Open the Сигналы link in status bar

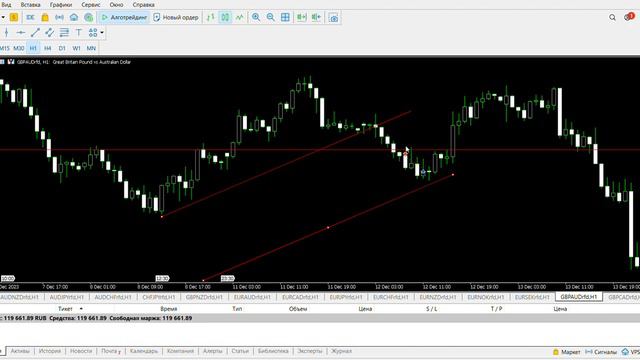click(x=601, y=352)
